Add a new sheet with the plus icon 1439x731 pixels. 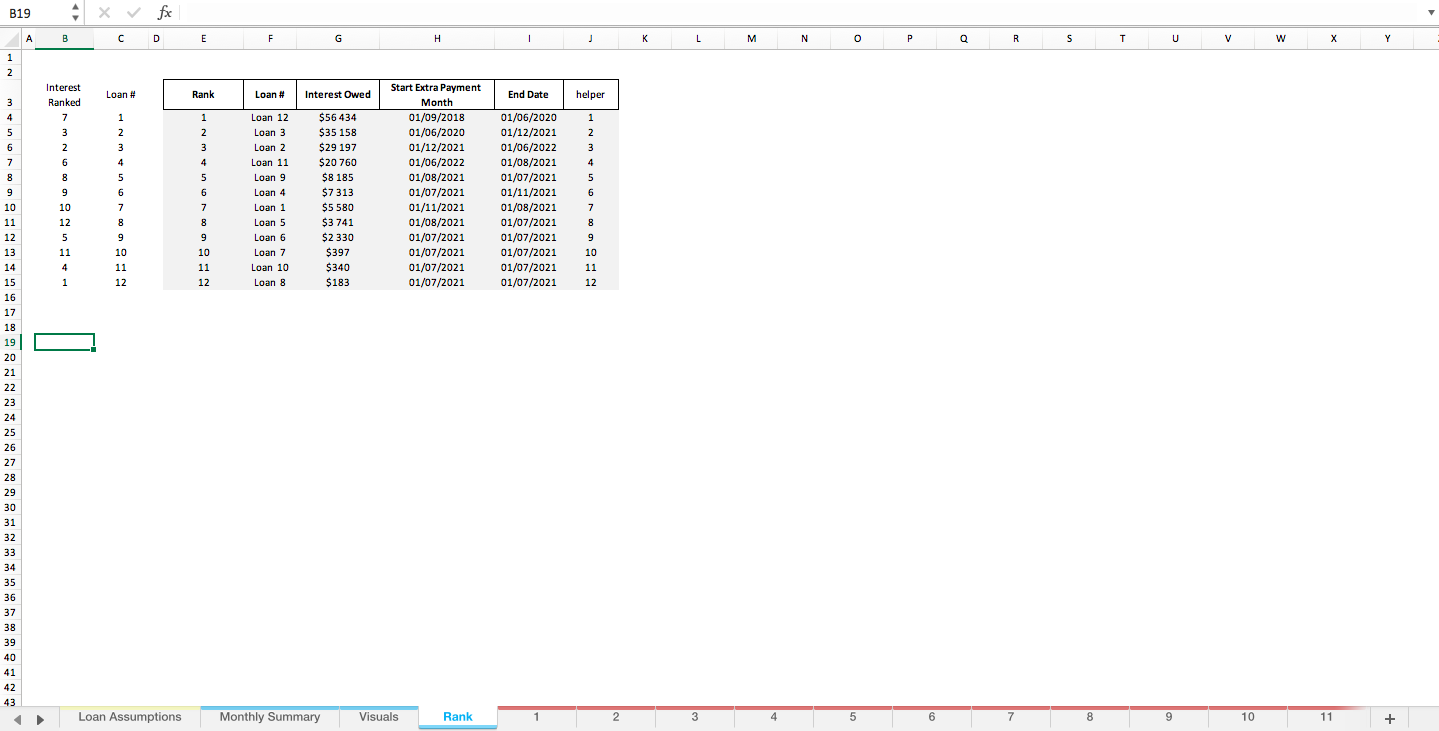click(x=1390, y=717)
